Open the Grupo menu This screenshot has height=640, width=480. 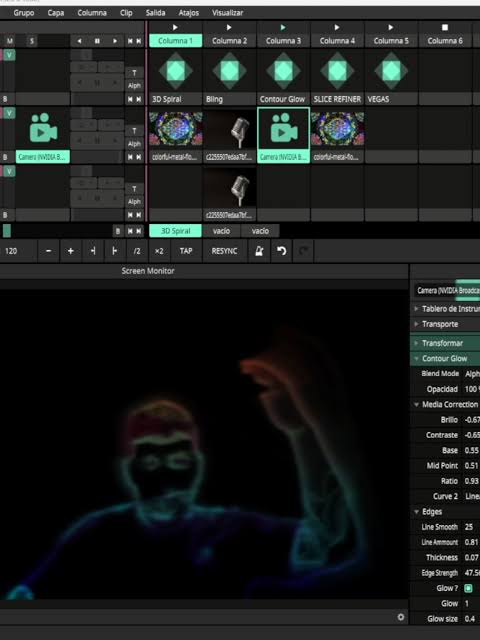24,13
